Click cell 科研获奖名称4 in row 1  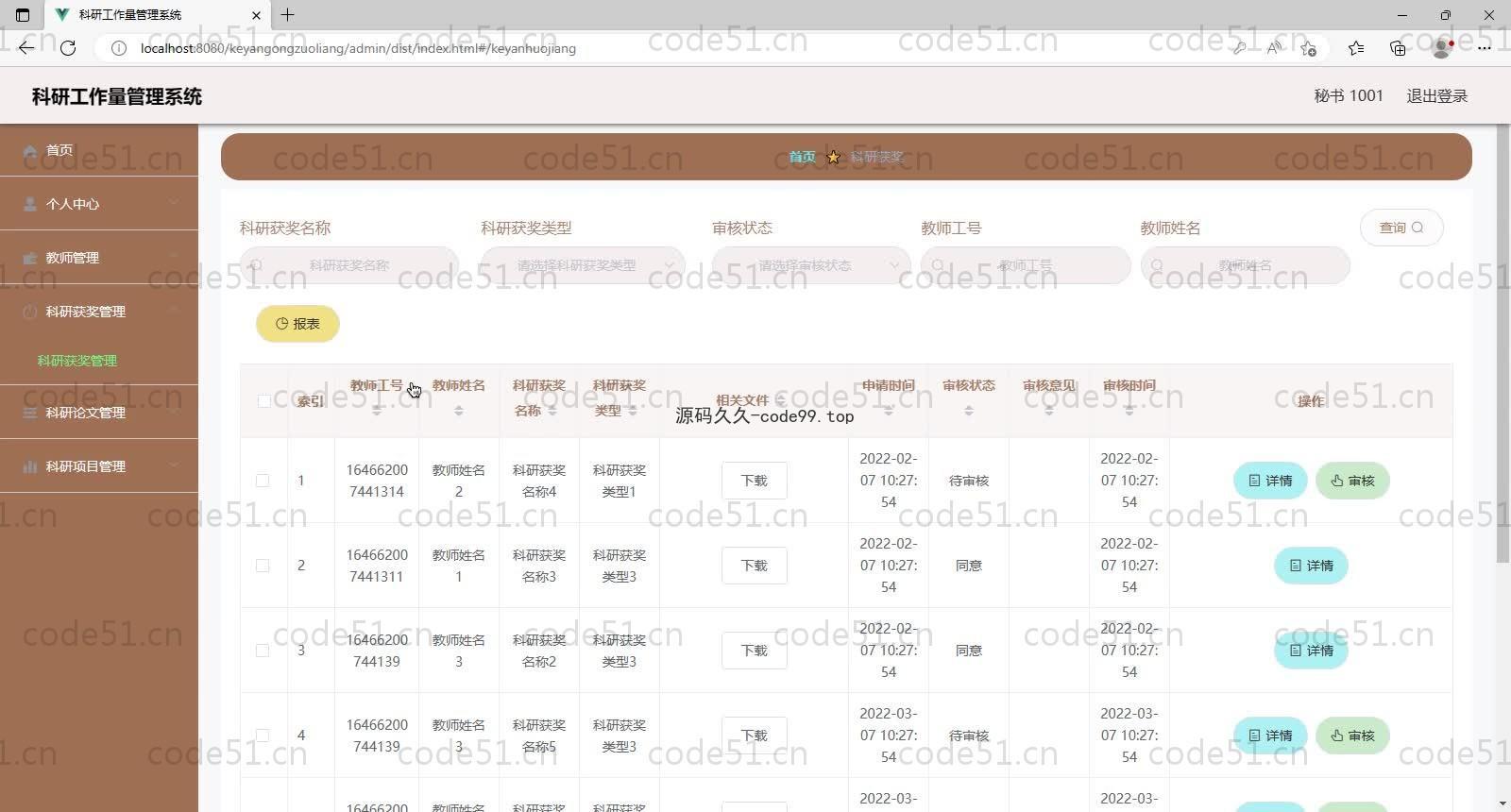[539, 481]
